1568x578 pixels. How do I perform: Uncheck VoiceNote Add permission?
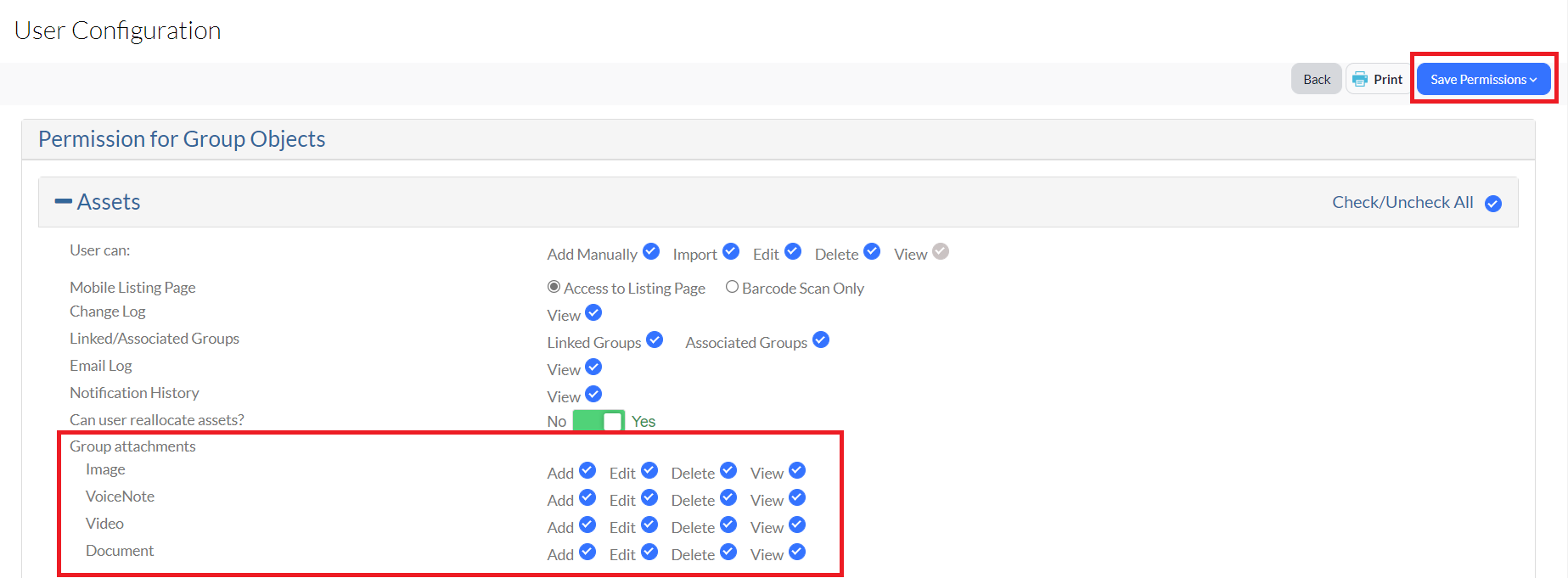[587, 497]
